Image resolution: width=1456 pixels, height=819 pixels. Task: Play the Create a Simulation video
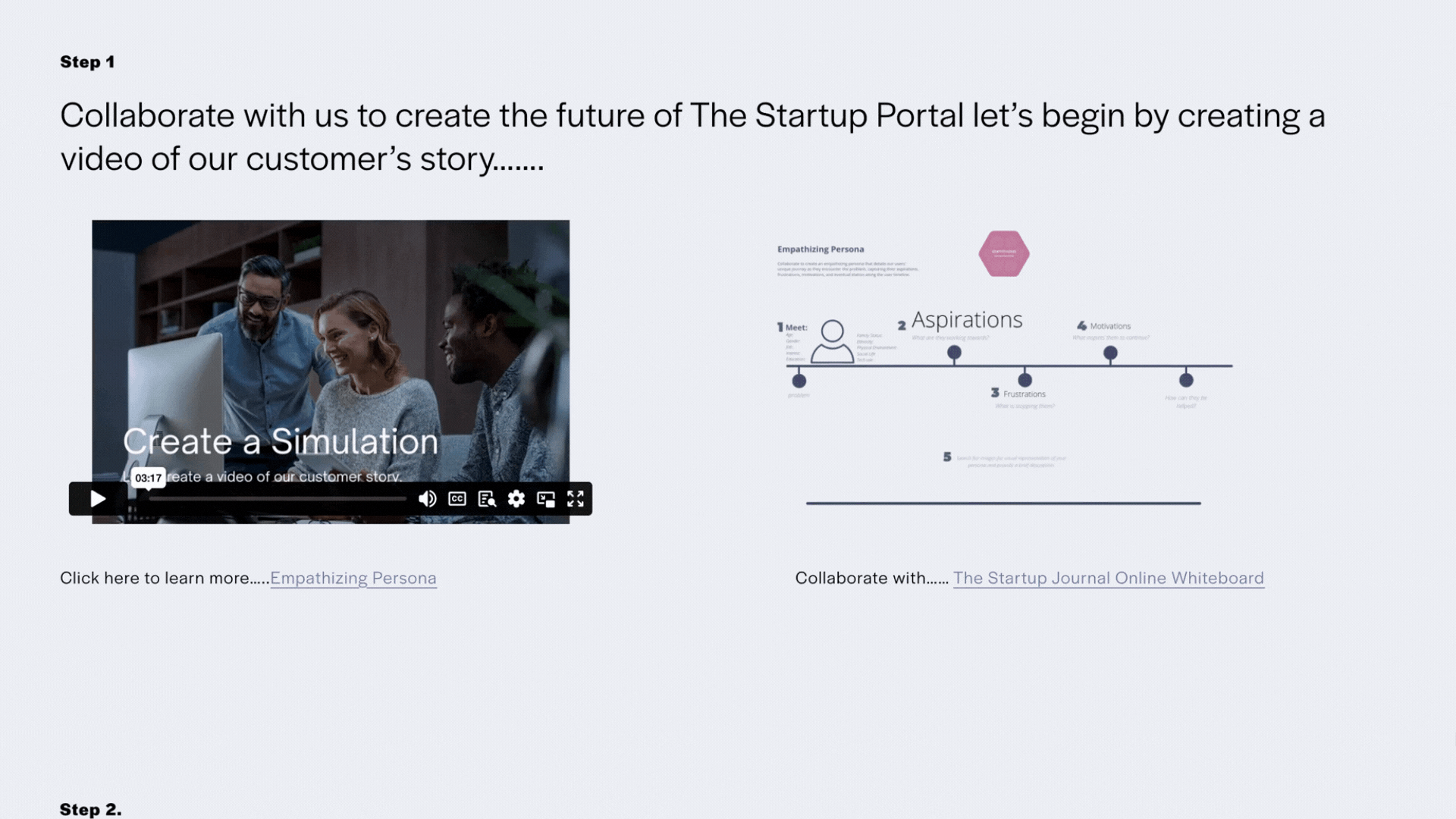pyautogui.click(x=98, y=499)
